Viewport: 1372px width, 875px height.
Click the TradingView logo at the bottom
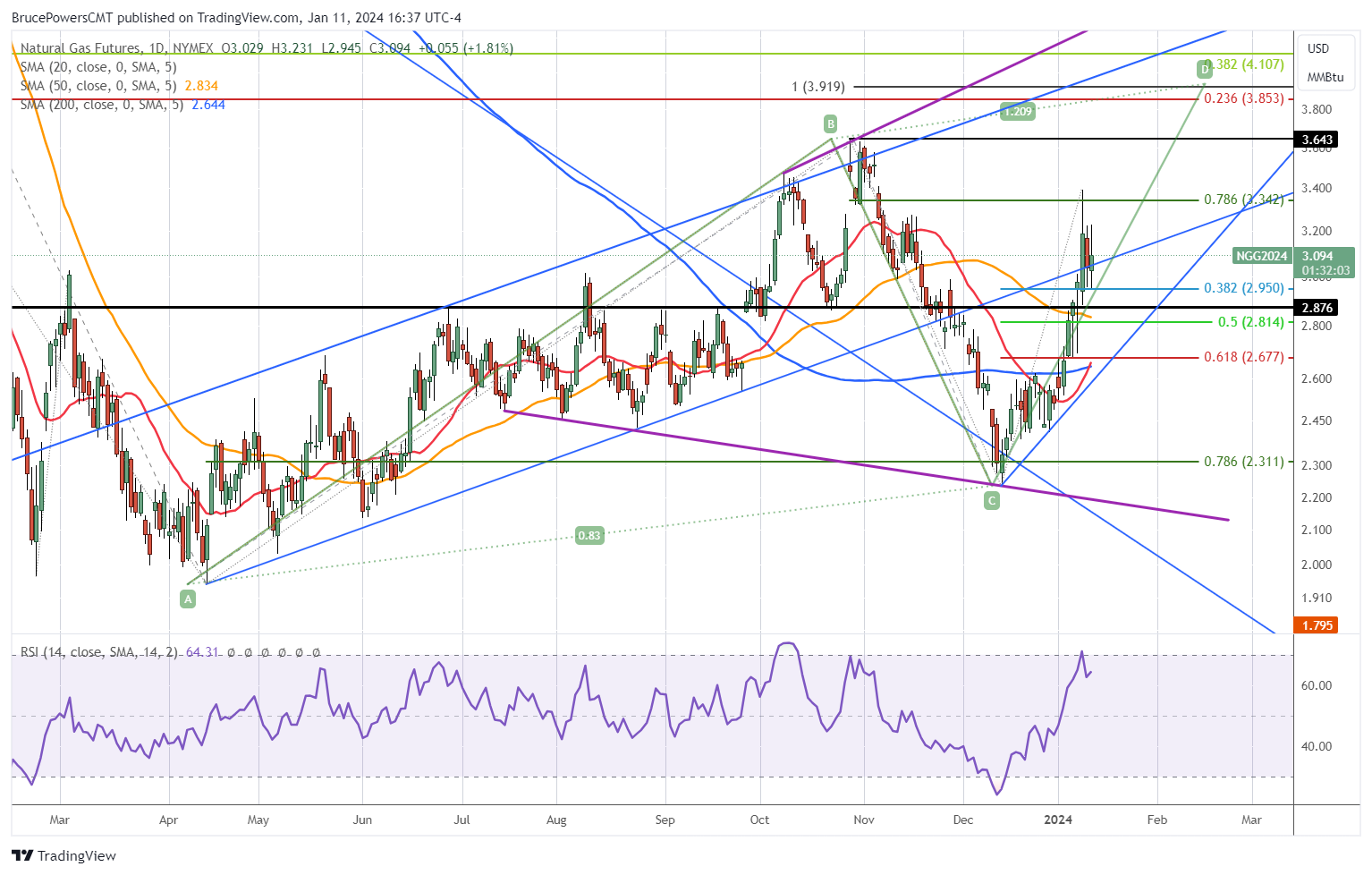coord(64,856)
